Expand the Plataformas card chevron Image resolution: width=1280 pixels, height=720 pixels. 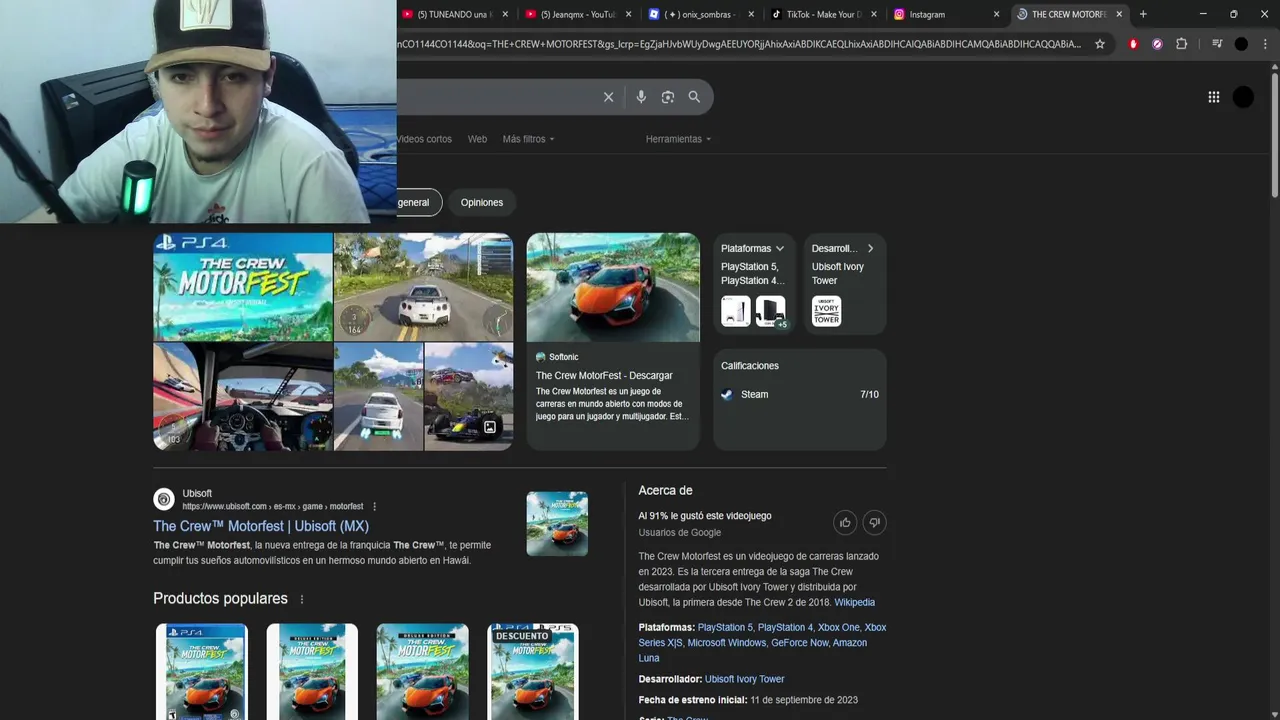pyautogui.click(x=779, y=248)
